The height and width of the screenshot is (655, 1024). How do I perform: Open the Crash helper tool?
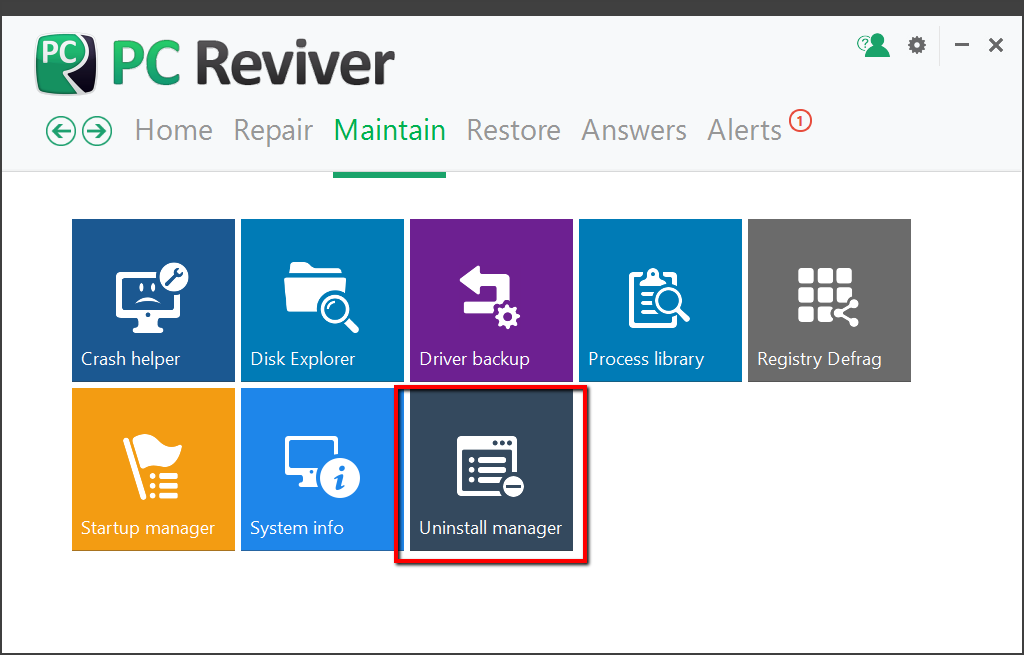[152, 300]
